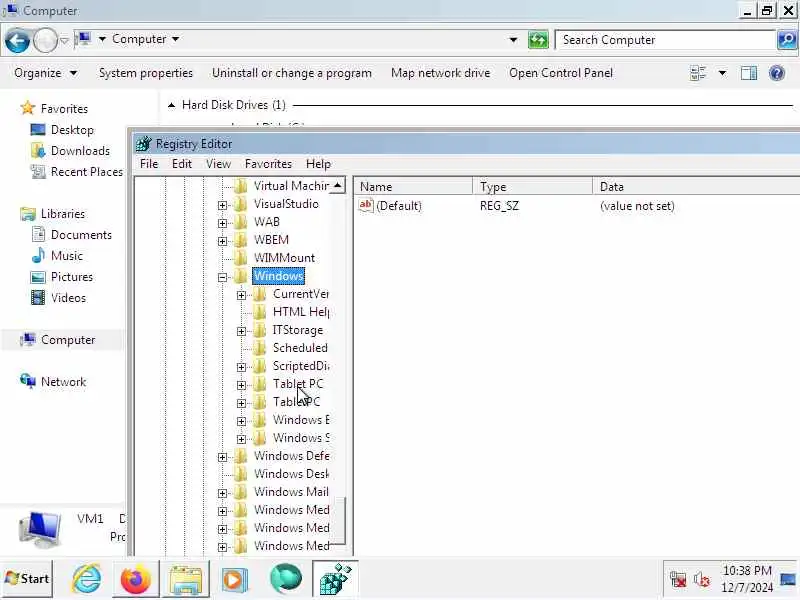Open Uninstall or change a program
This screenshot has width=800, height=600.
click(x=292, y=73)
